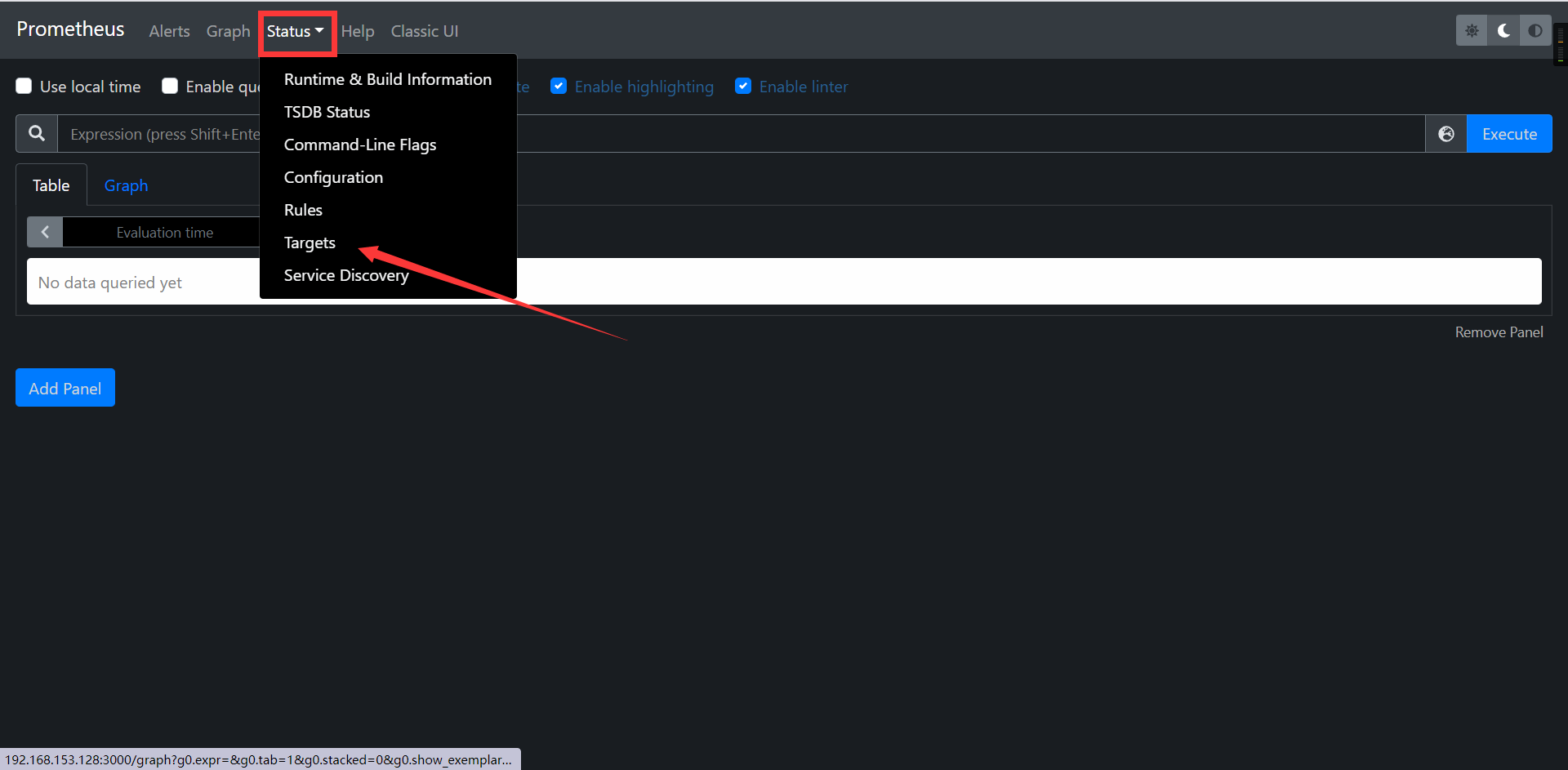Viewport: 1568px width, 770px height.
Task: Switch to the dark theme moon icon
Action: [1503, 31]
